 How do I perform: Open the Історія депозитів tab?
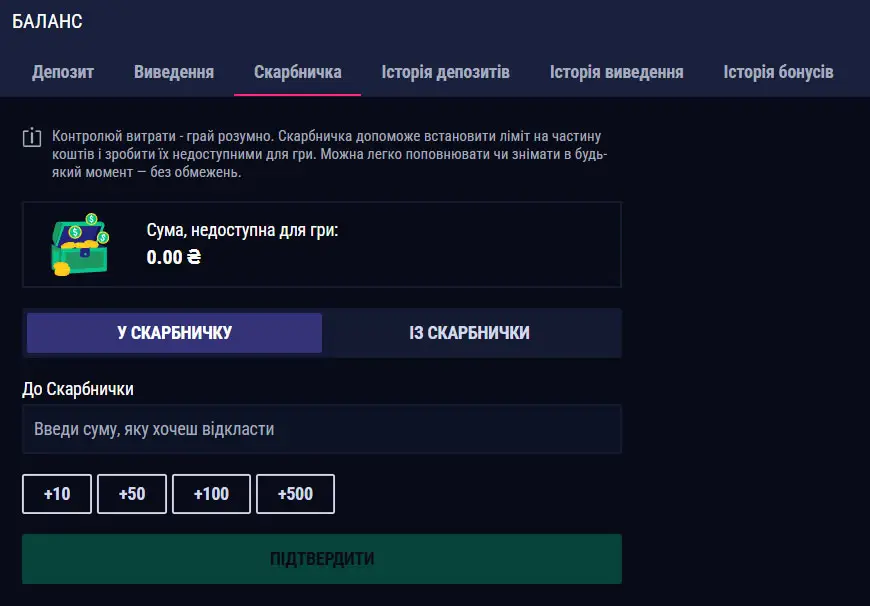(445, 72)
